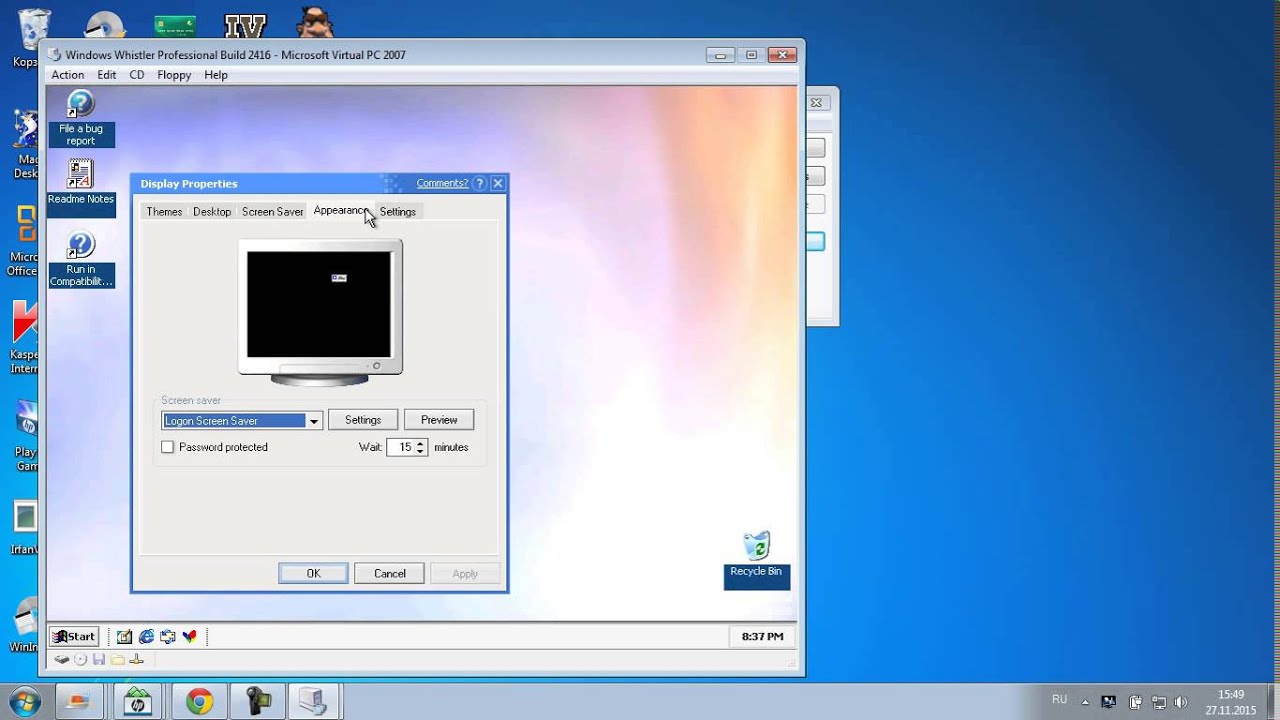1280x720 pixels.
Task: Decrease the Wait minutes spinner
Action: click(421, 452)
